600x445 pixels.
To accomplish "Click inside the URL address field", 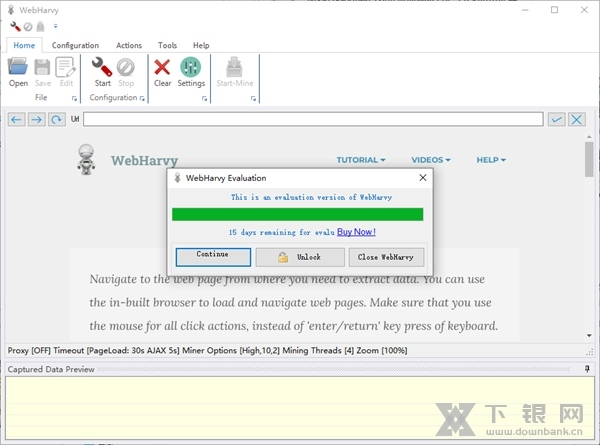I will [x=313, y=119].
